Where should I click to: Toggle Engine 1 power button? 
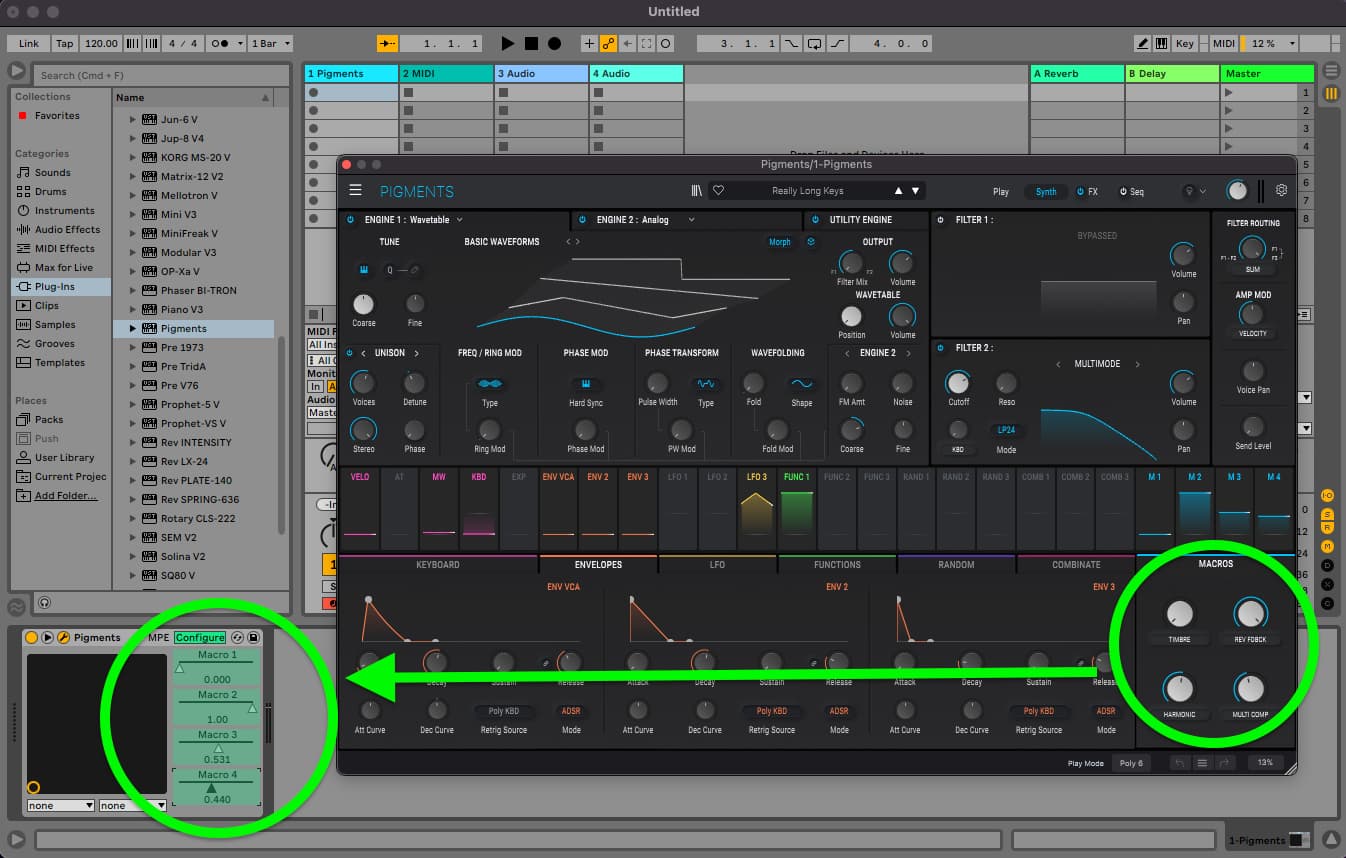[351, 219]
